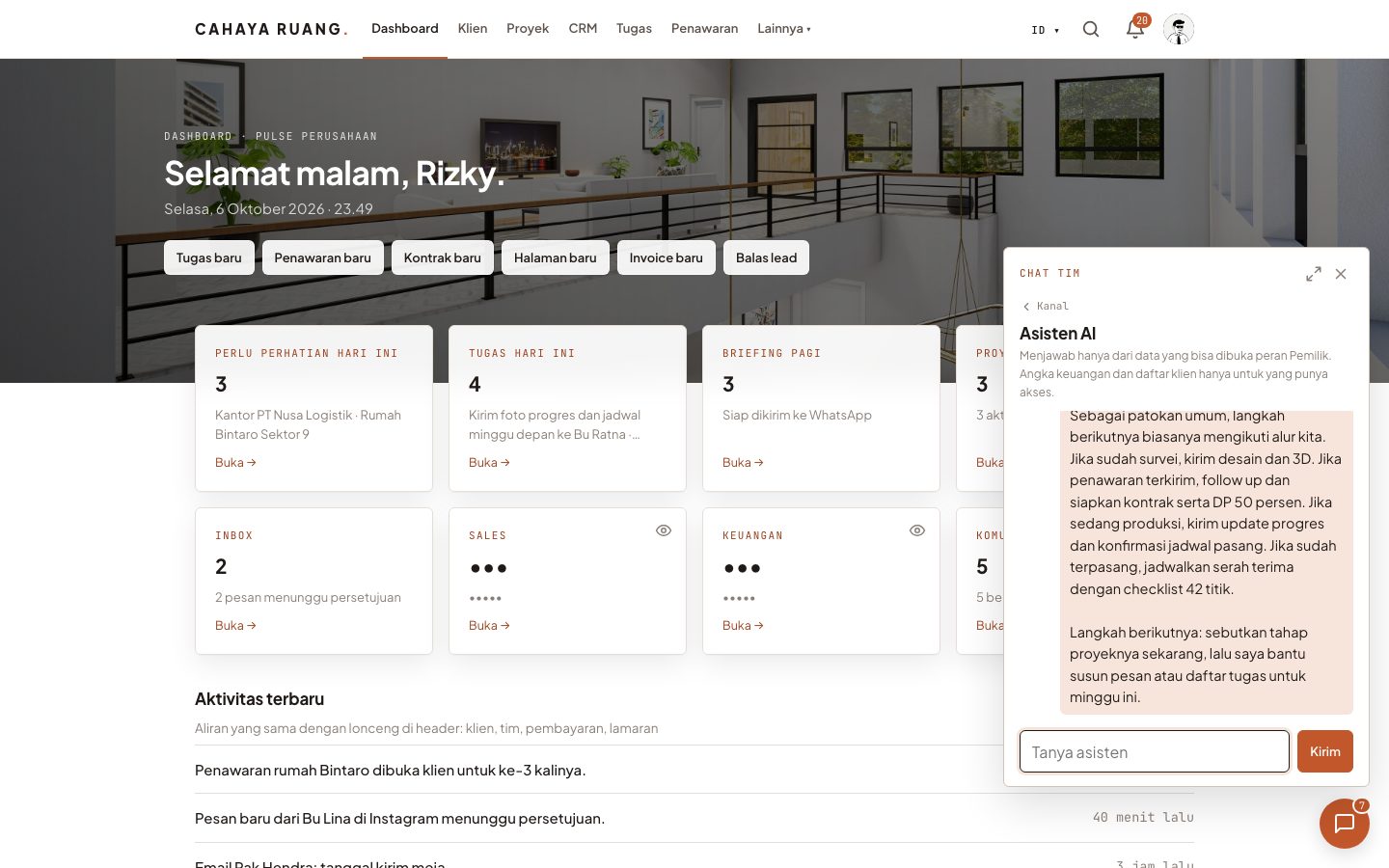Click the Halaman baru button
Viewport: 1389px width, 868px height.
[556, 258]
